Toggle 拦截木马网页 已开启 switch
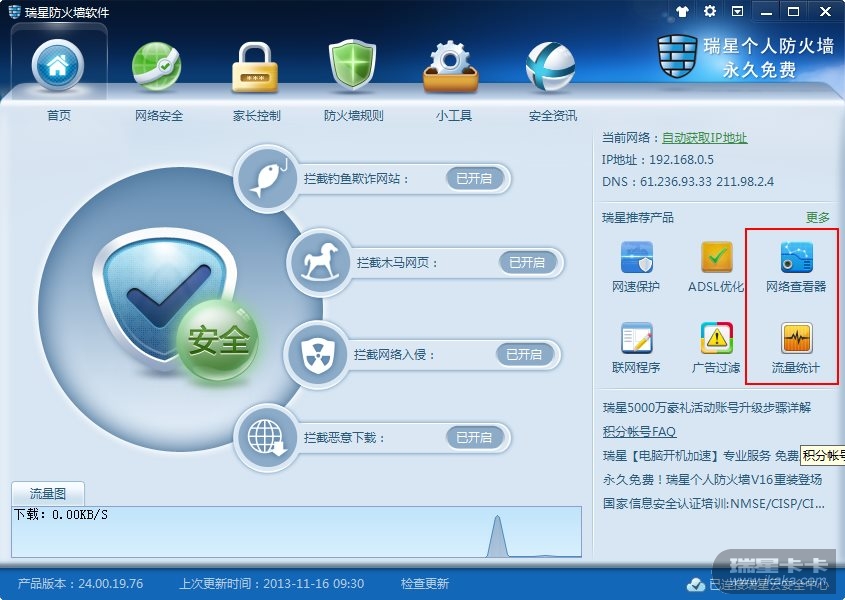The width and height of the screenshot is (845, 600). (528, 263)
